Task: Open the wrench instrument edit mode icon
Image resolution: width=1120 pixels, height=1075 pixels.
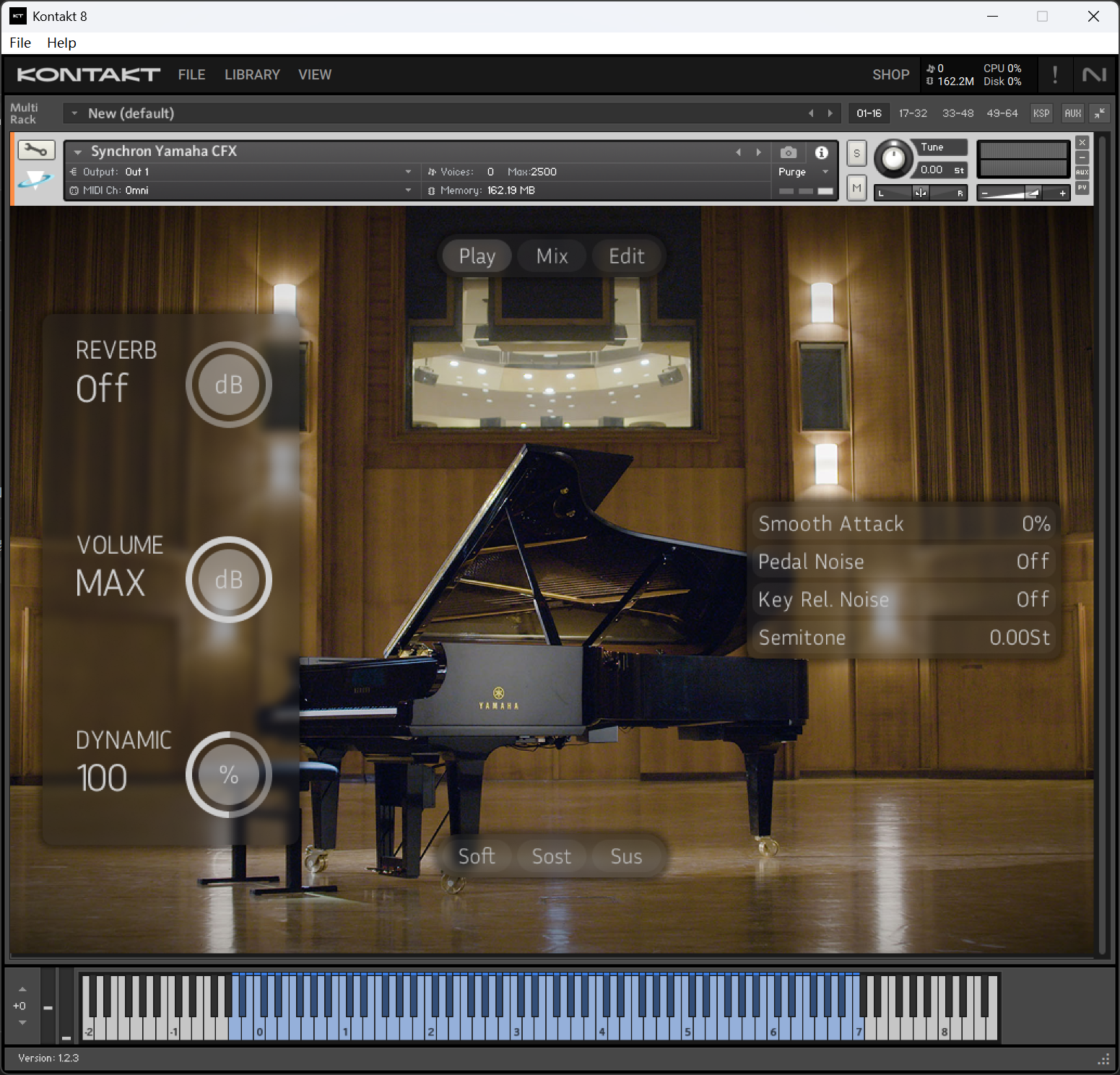Action: [36, 150]
